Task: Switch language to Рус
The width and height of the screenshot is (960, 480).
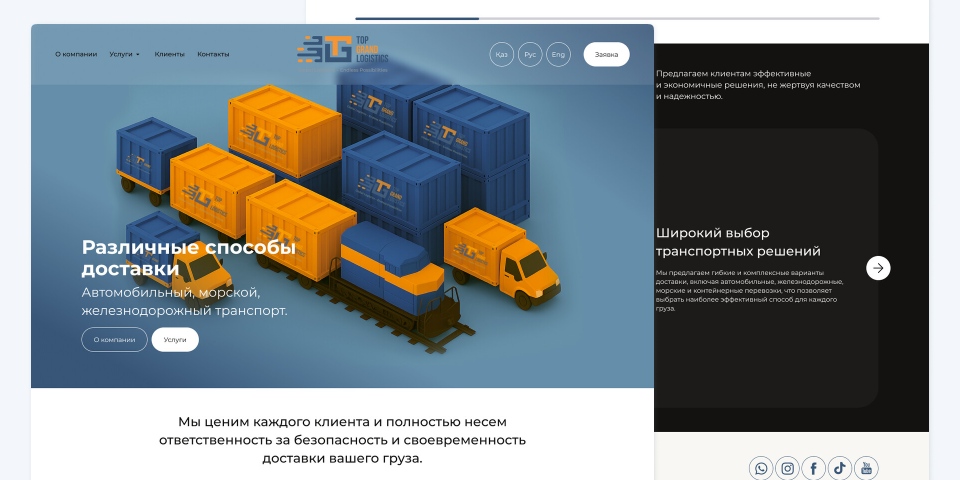Action: point(530,54)
